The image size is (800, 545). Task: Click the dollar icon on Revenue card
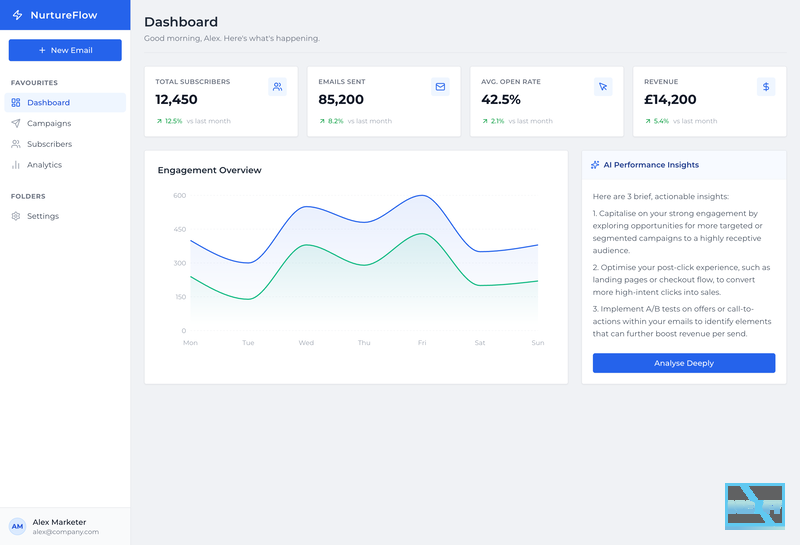tap(766, 87)
